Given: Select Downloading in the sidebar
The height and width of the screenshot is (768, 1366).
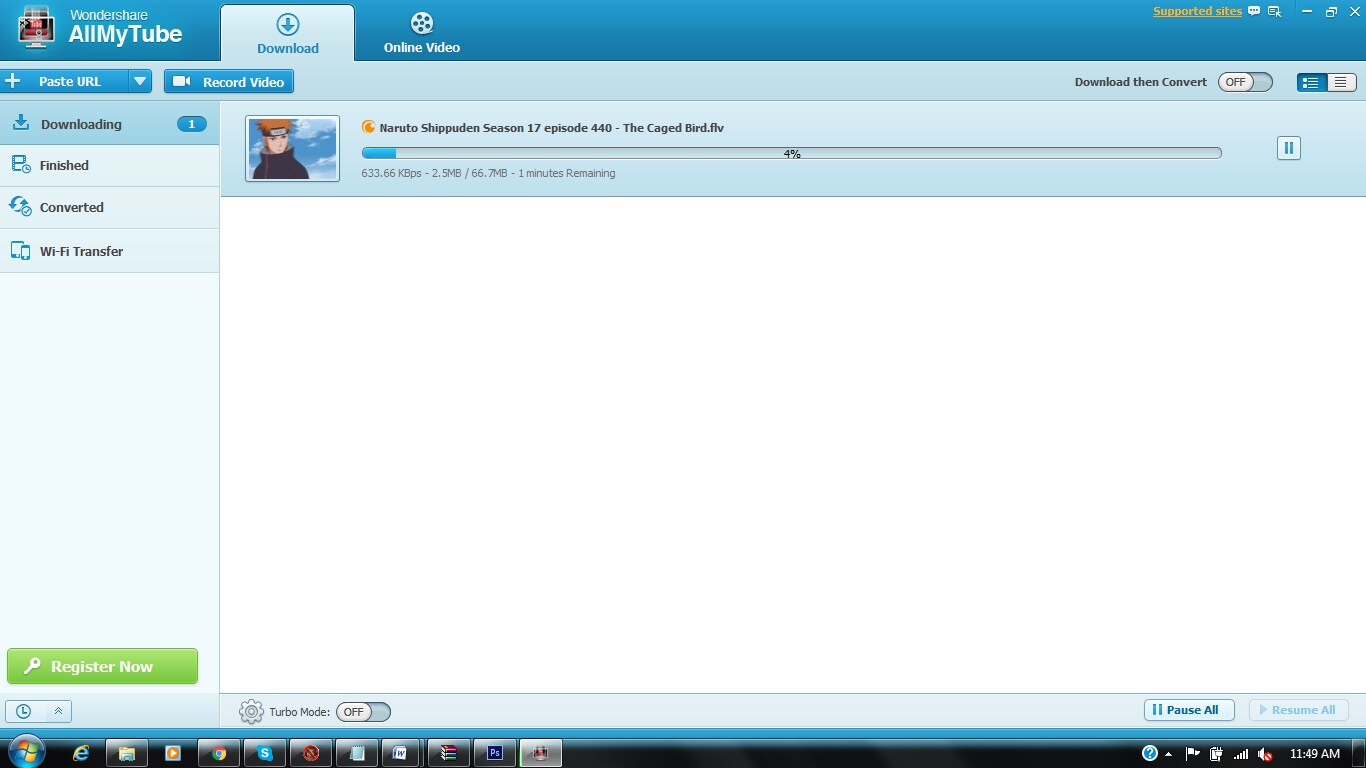Looking at the screenshot, I should (110, 124).
